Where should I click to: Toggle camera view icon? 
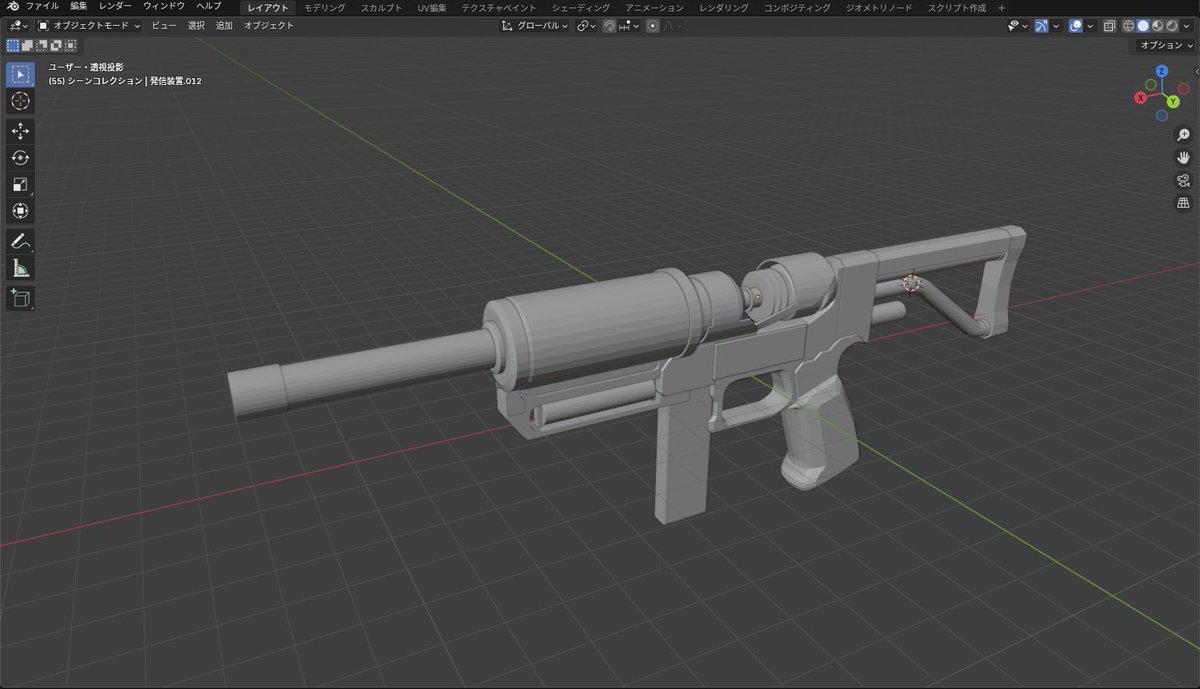tap(1183, 181)
